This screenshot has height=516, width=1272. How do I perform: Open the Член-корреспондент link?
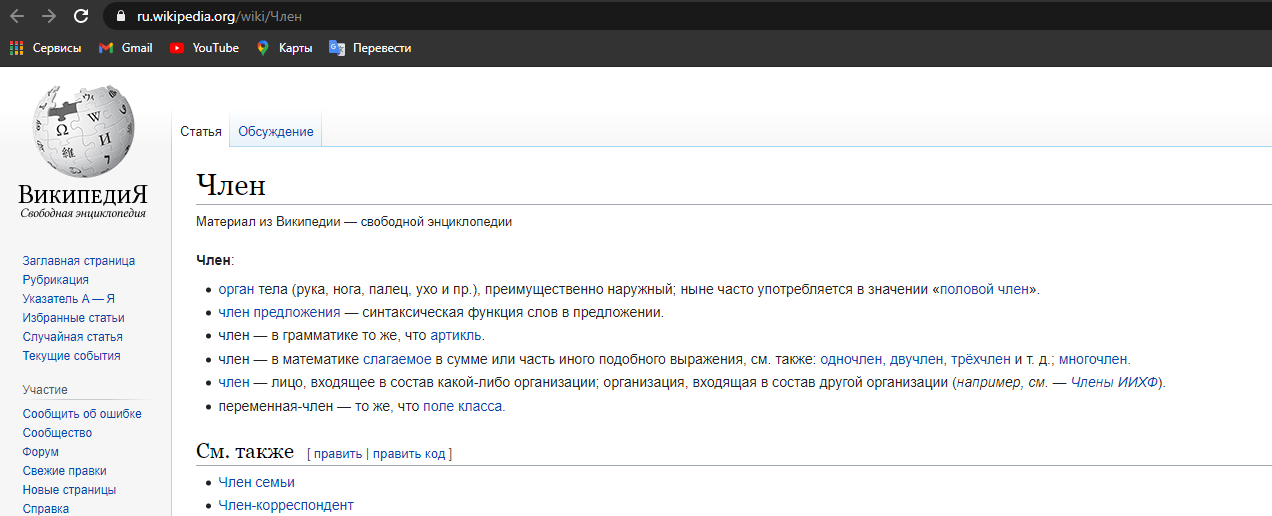[286, 505]
